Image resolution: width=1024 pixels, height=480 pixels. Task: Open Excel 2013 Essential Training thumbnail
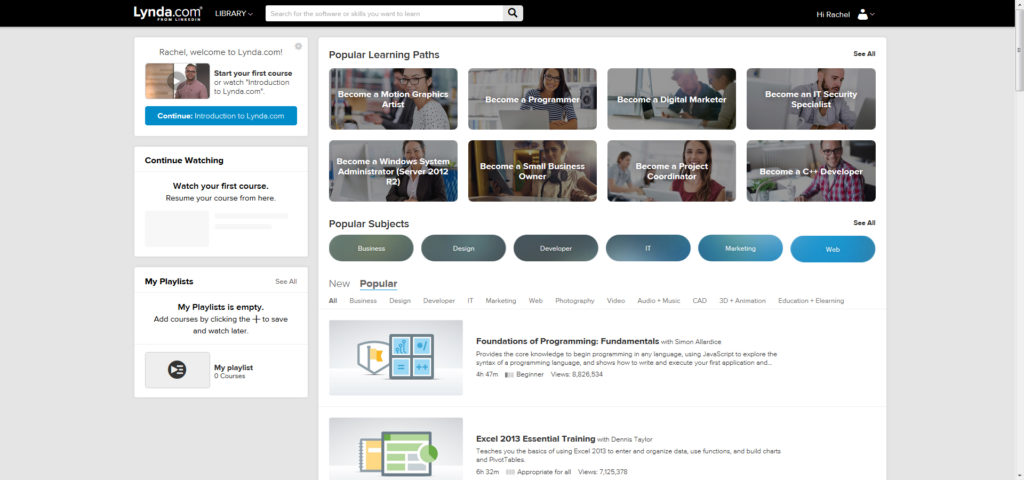click(395, 448)
